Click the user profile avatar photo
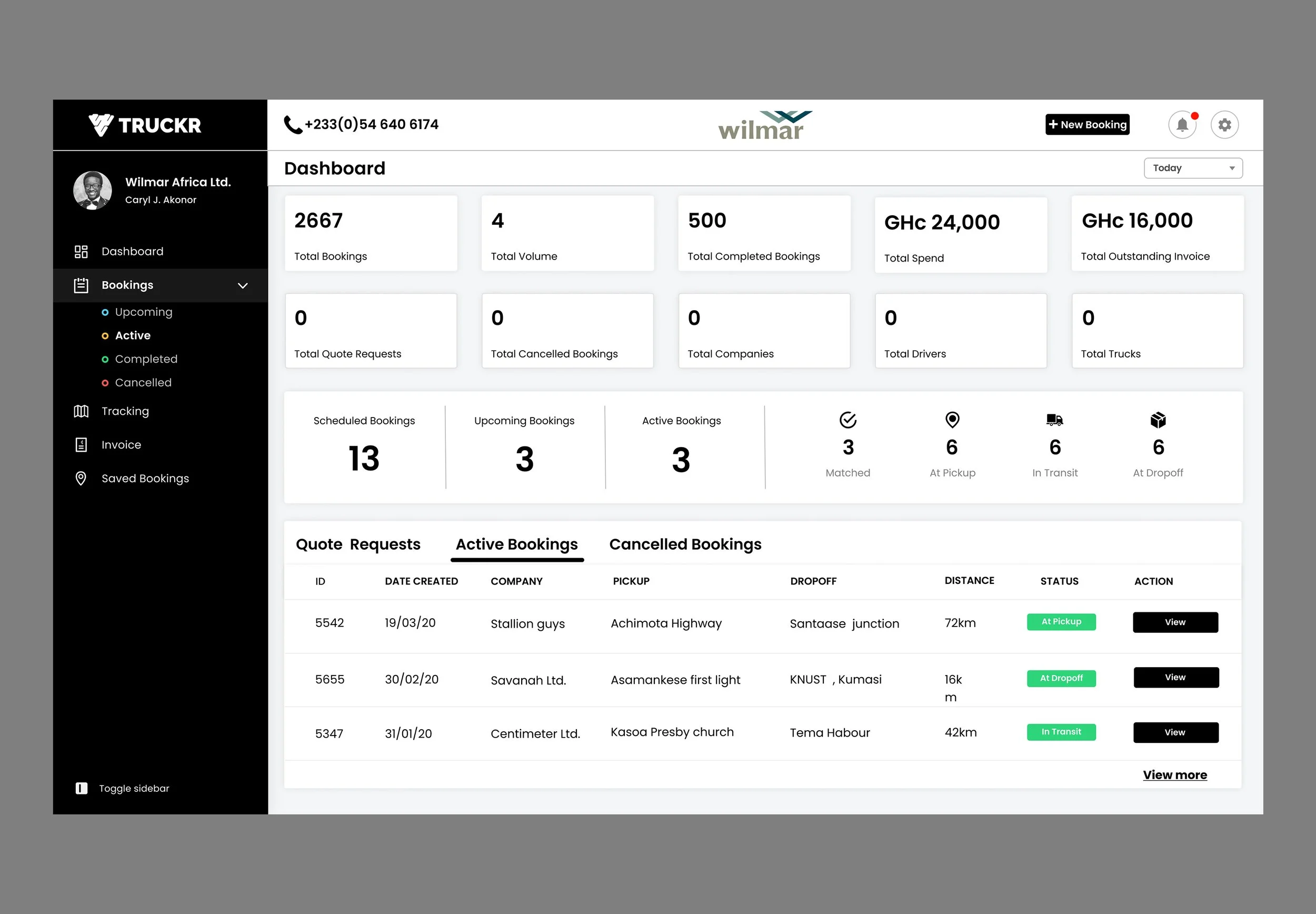 point(93,190)
